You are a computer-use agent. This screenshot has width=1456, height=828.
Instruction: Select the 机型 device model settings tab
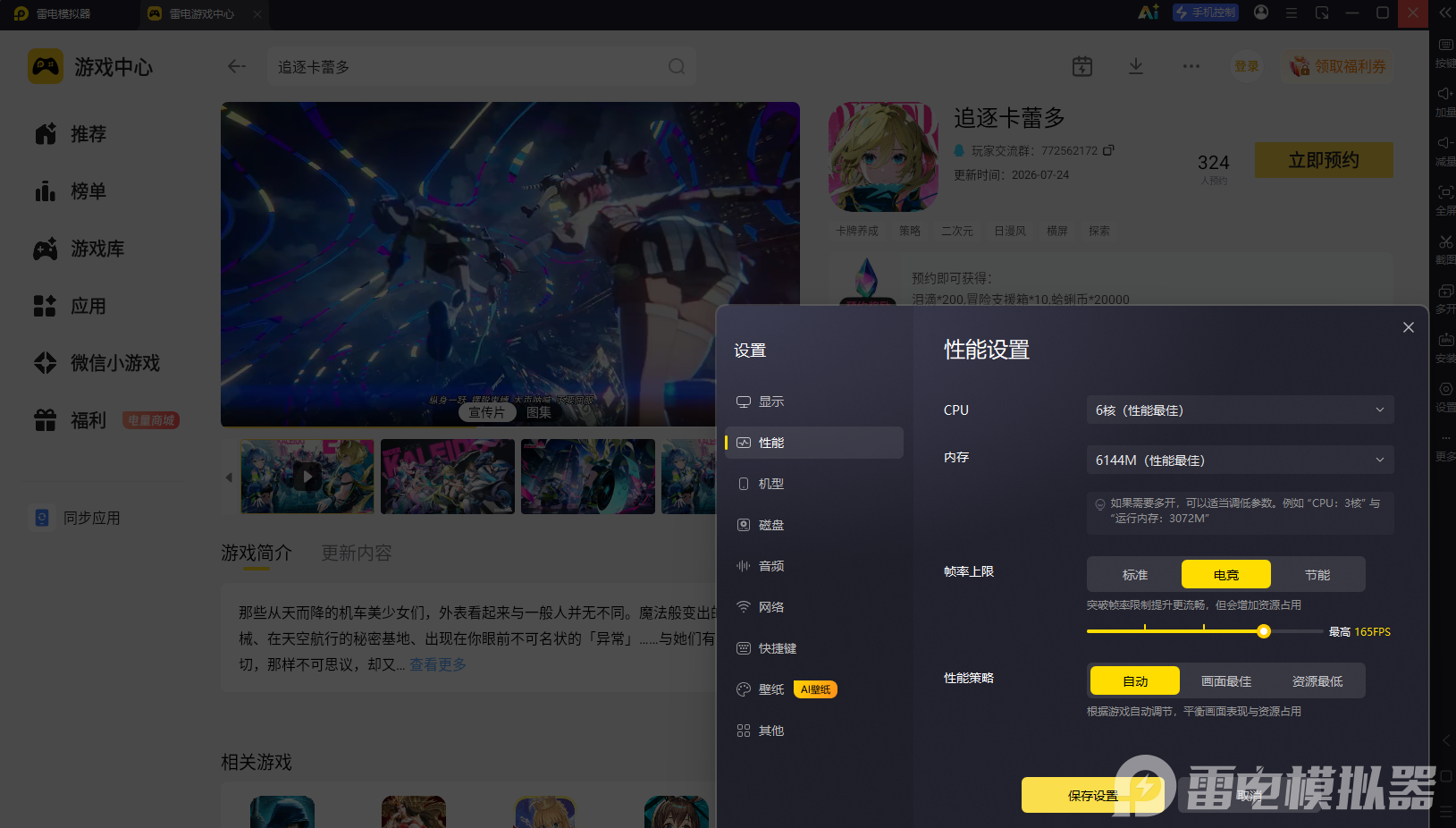tap(814, 484)
